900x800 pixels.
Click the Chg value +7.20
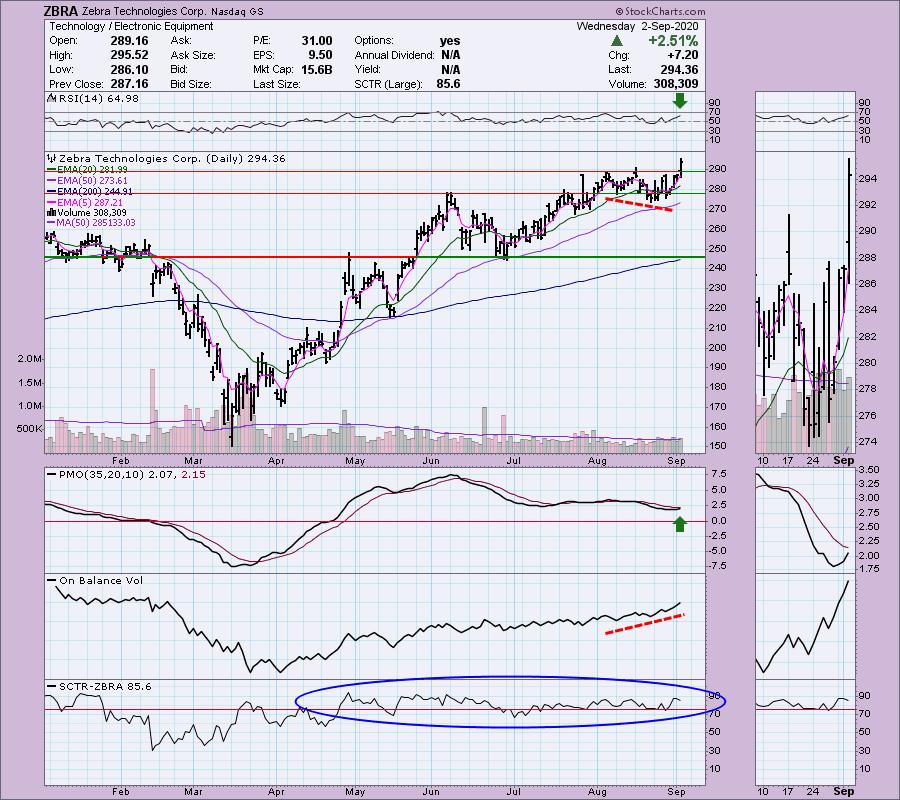682,55
